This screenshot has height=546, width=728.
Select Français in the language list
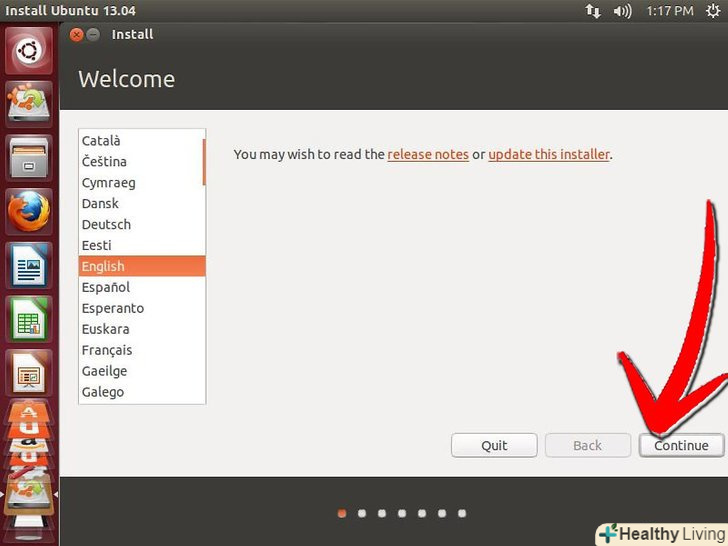(x=141, y=350)
